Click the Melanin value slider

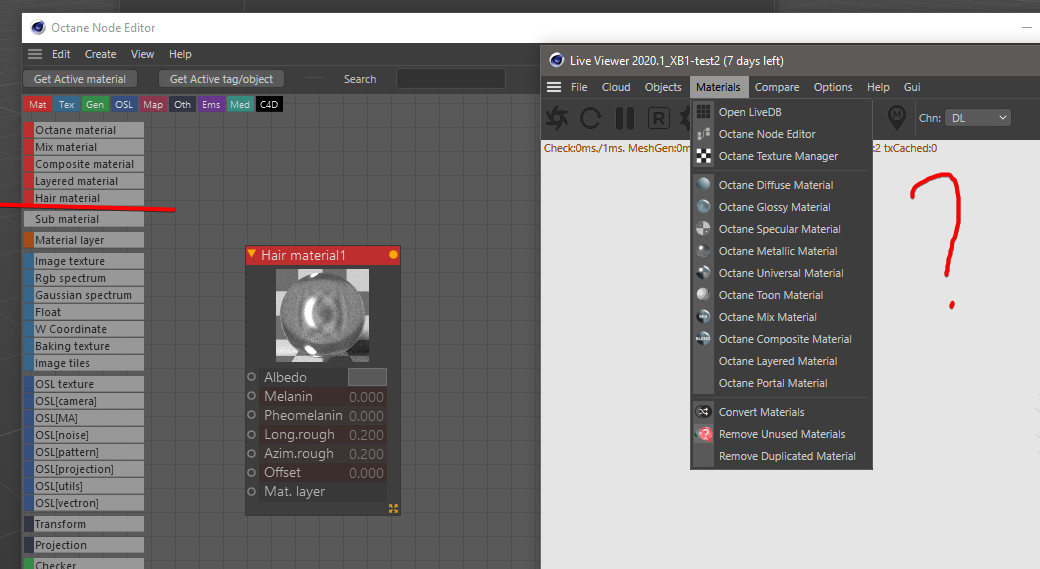click(366, 397)
